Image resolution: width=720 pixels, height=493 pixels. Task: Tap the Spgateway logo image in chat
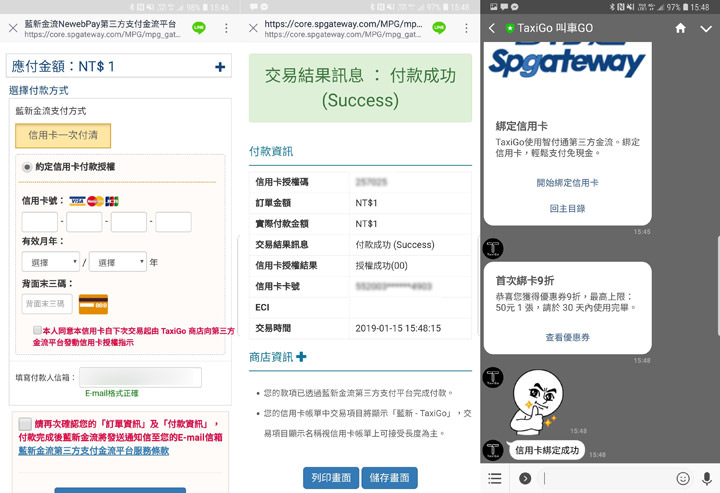(x=568, y=62)
